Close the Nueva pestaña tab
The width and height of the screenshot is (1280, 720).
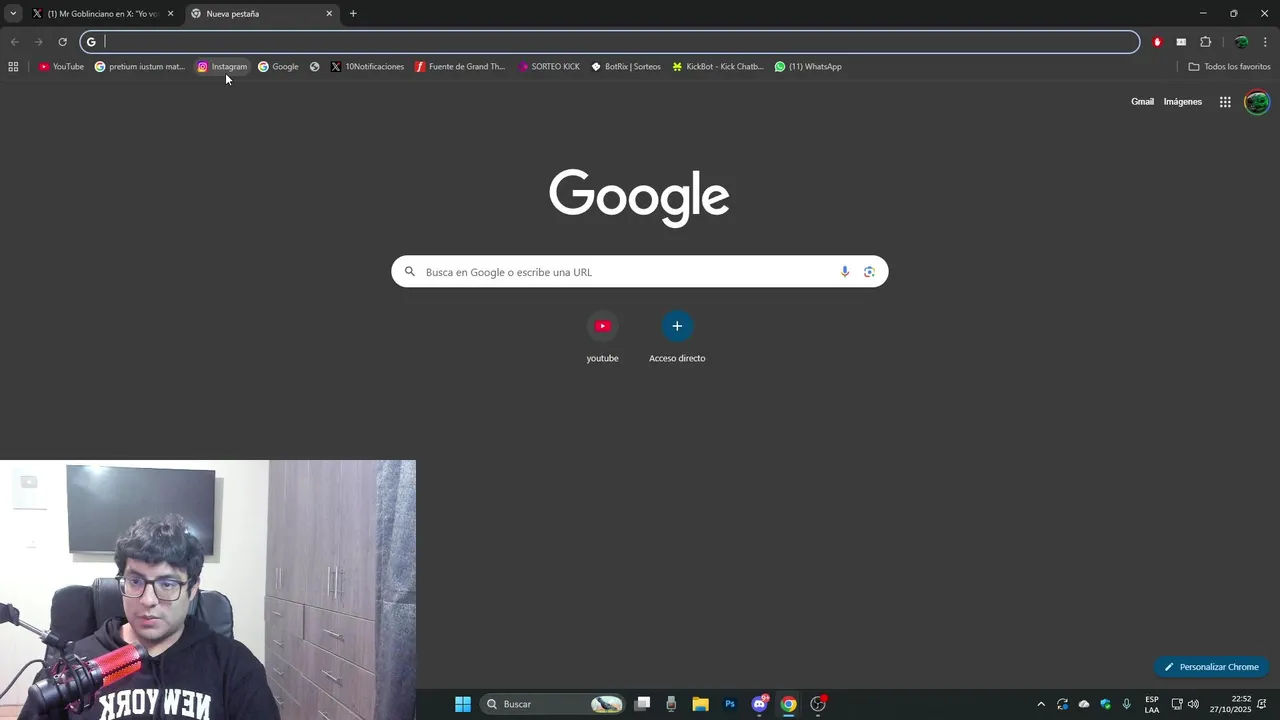tap(329, 14)
